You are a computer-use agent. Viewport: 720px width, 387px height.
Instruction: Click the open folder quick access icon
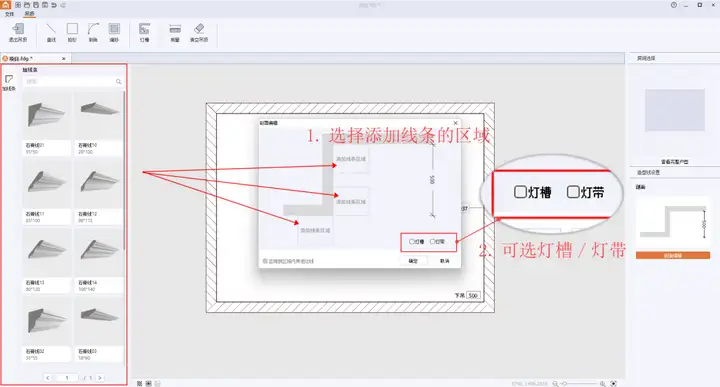[27, 5]
